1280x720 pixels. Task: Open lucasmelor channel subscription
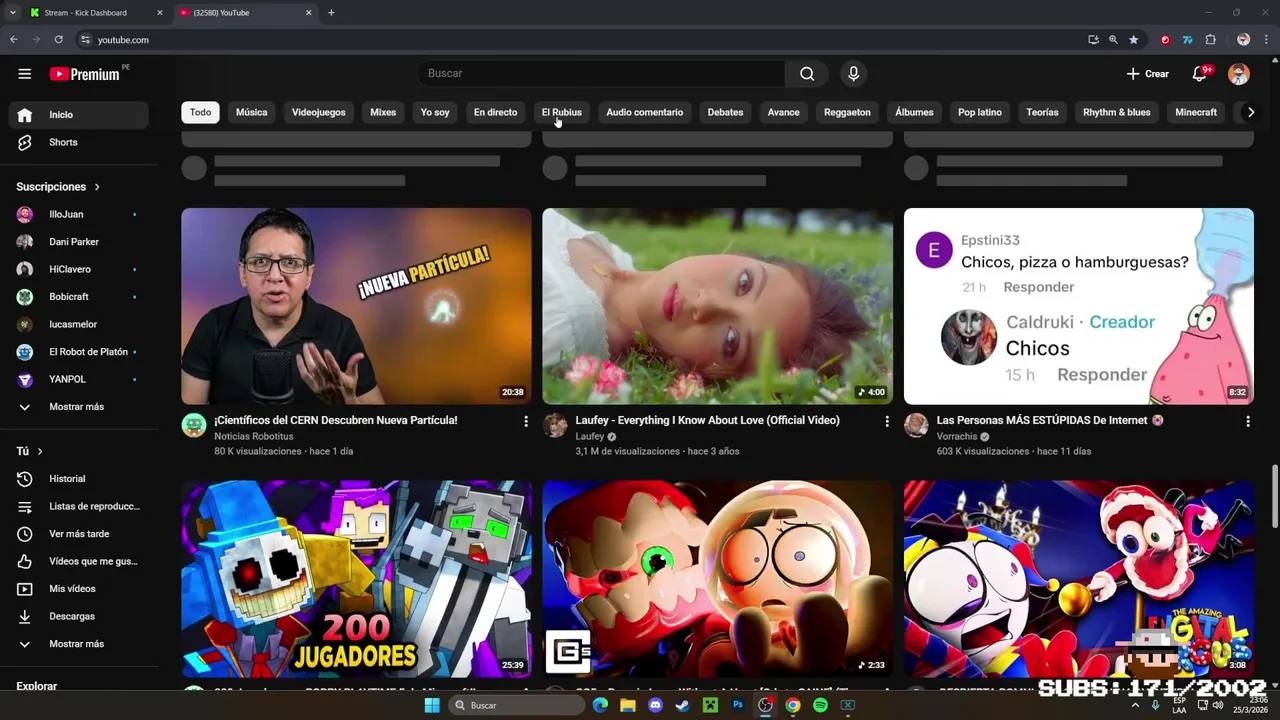[79, 324]
